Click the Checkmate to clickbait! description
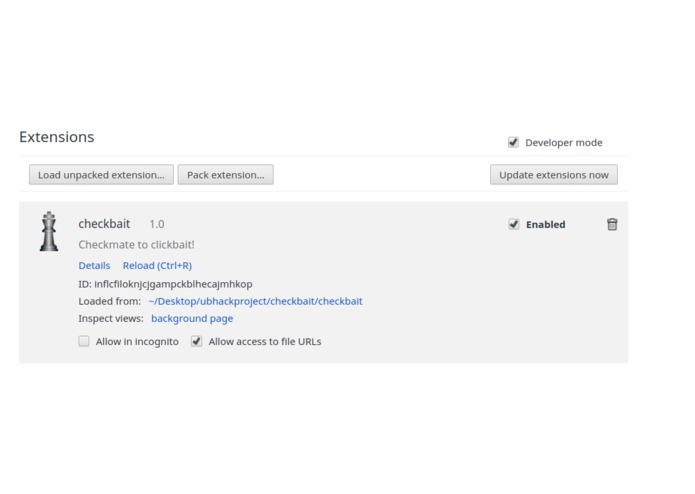 (137, 245)
